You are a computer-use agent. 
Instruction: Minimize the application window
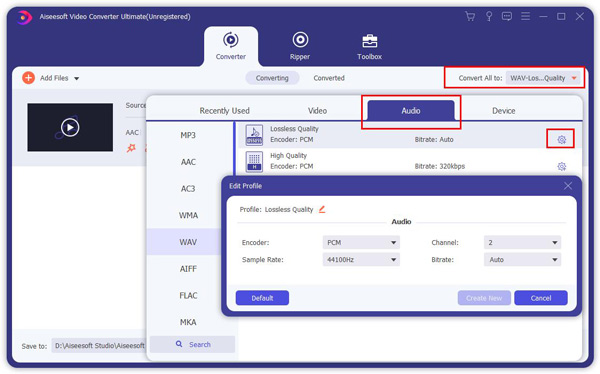point(543,16)
